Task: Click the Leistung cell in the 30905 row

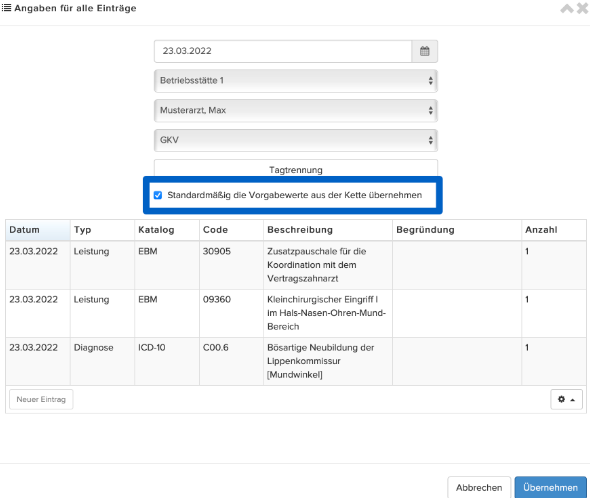Action: [x=102, y=265]
